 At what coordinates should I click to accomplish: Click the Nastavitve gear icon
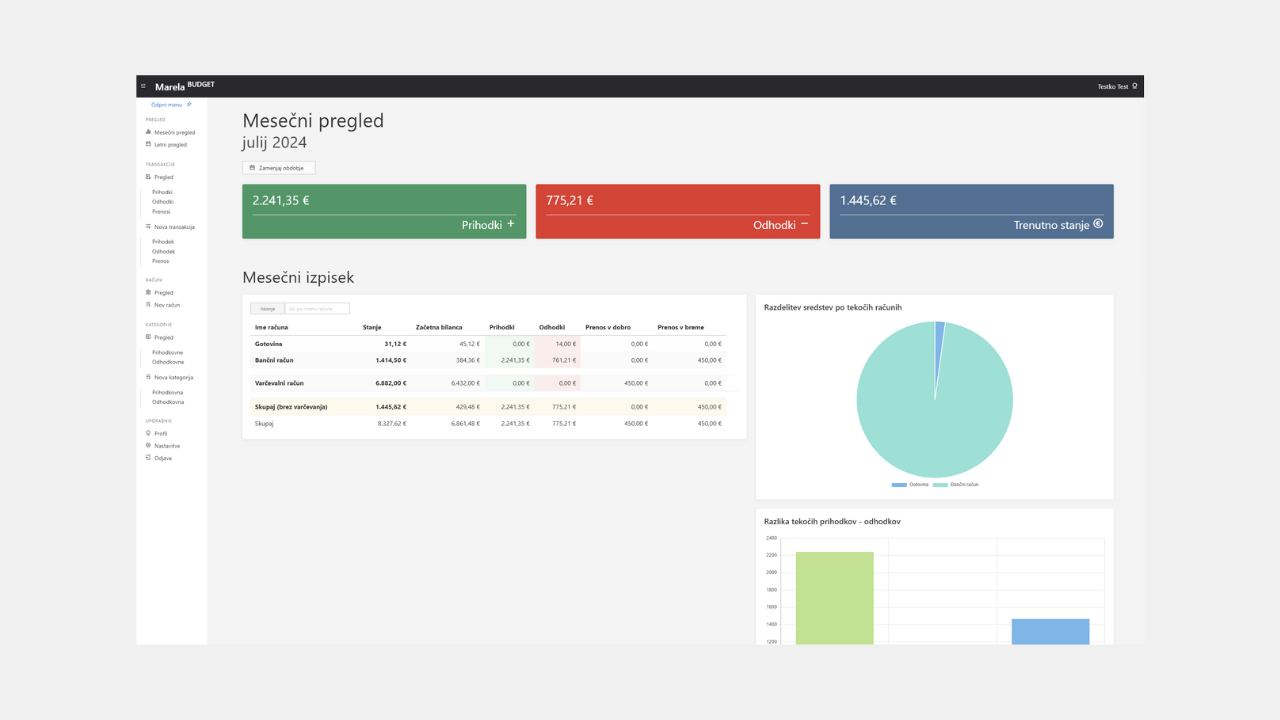(x=148, y=445)
